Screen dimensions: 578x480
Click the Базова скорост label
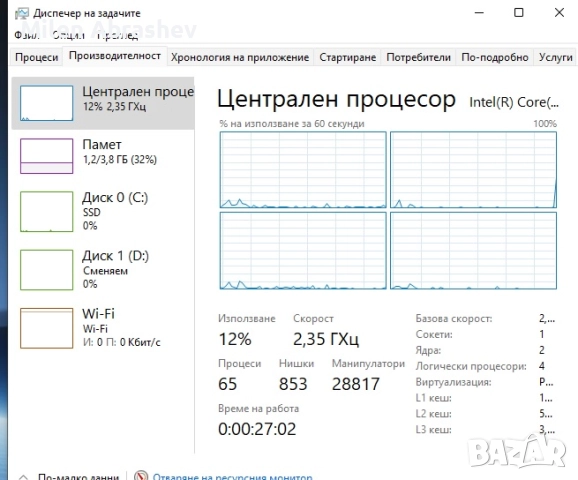pos(454,319)
